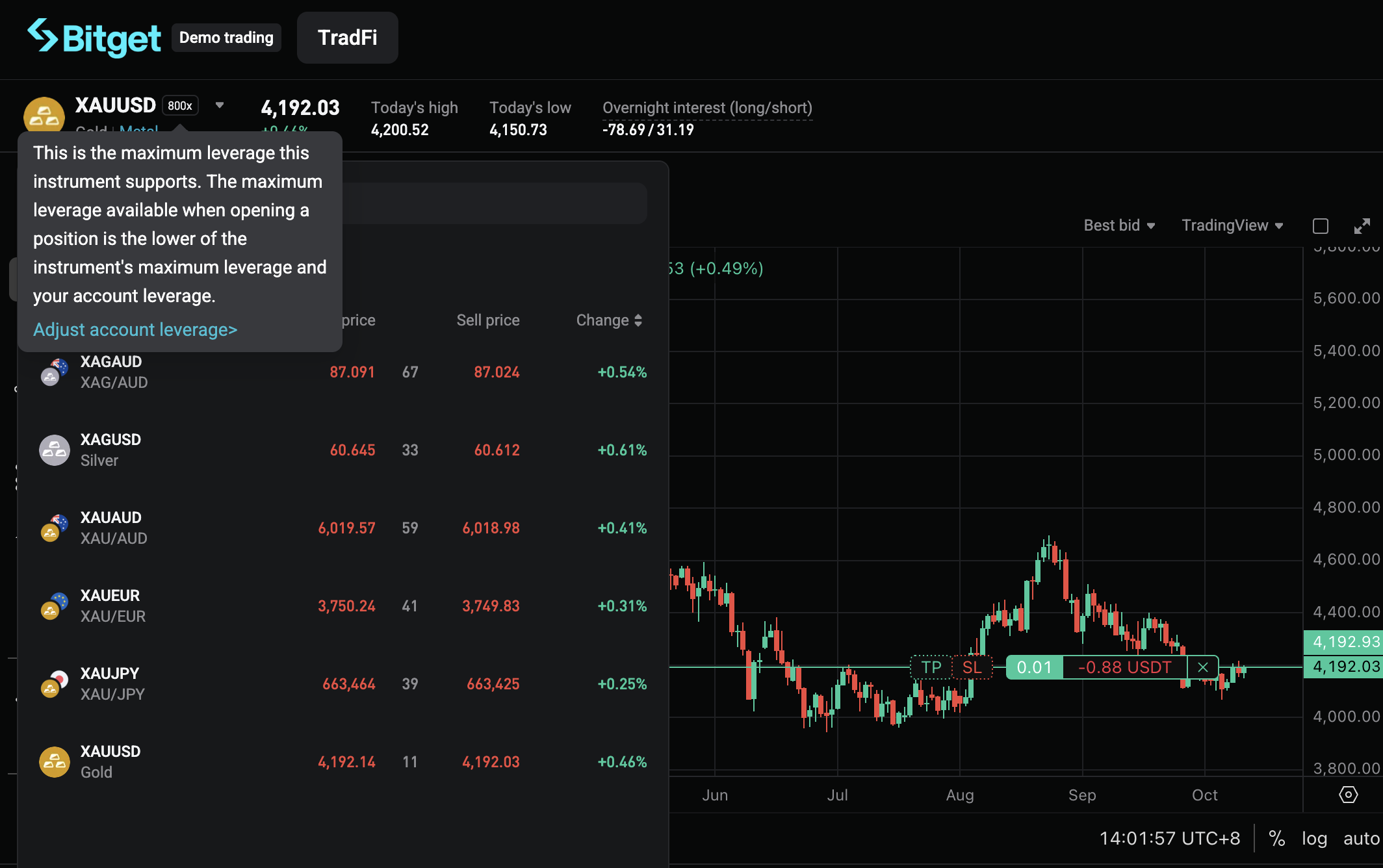The width and height of the screenshot is (1383, 868).
Task: Click XAUAUD sell price 6,018.98
Action: pos(491,528)
